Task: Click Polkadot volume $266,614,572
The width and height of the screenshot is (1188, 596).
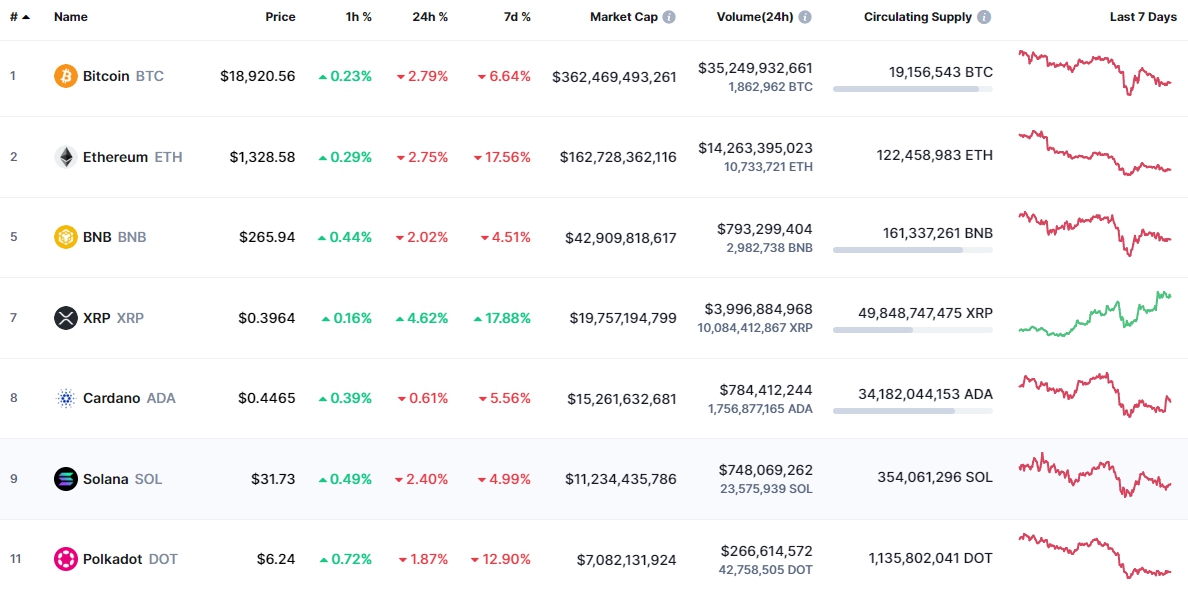Action: point(767,551)
